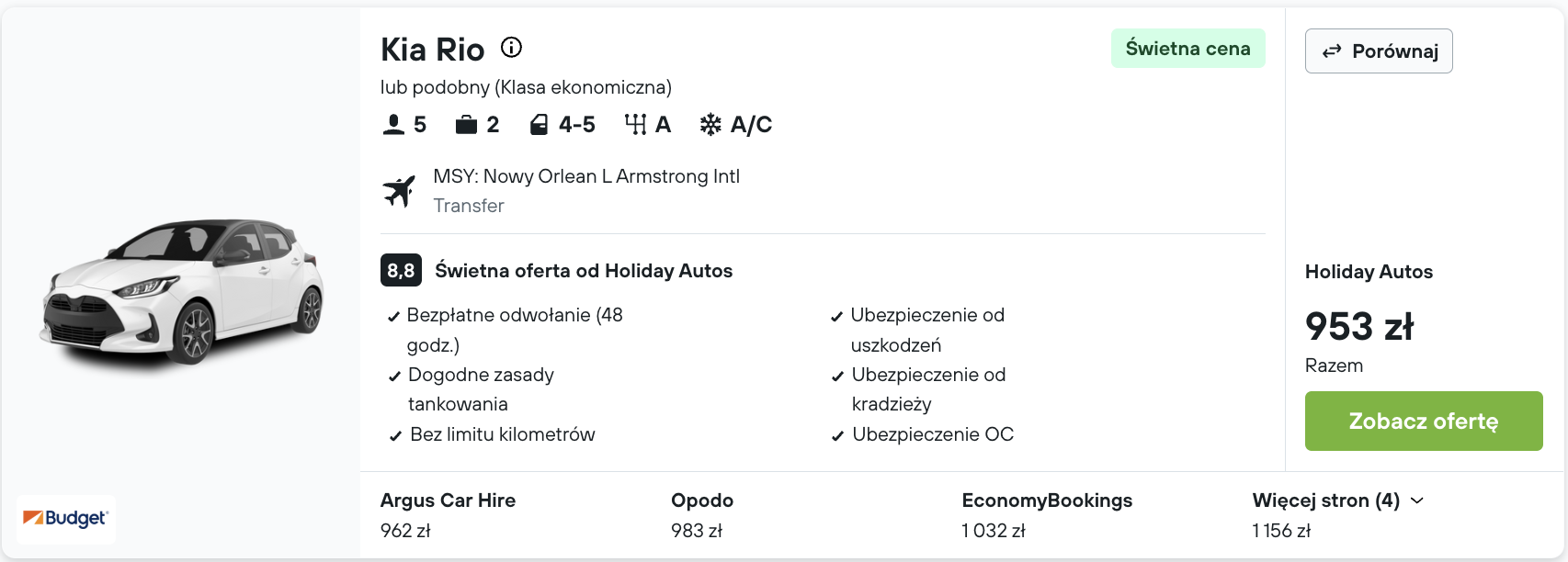Click the info icon beside Kia Rio
The image size is (1568, 562).
(x=511, y=47)
